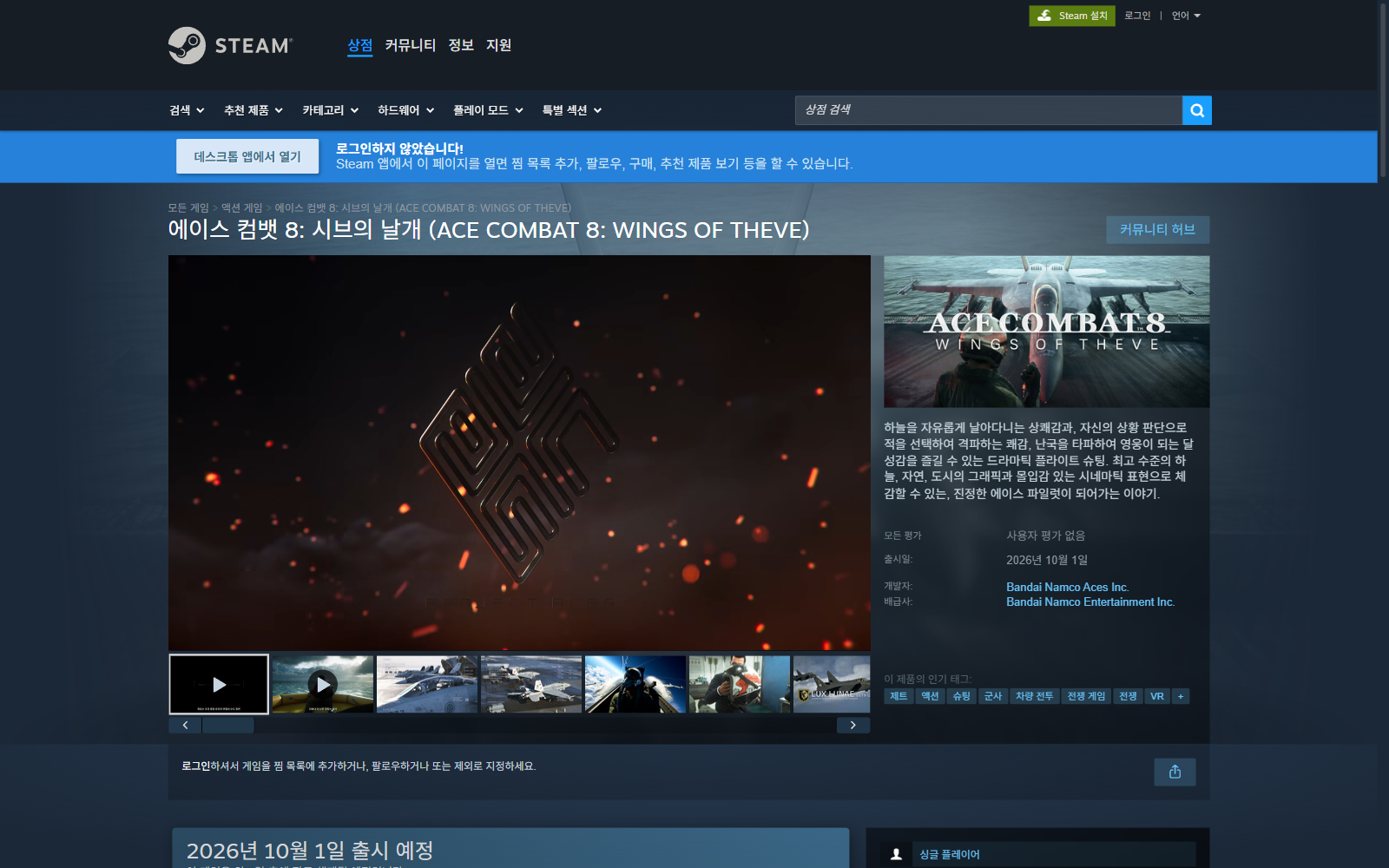This screenshot has height=868, width=1389.
Task: Select the 슈팅 tag
Action: coord(962,696)
